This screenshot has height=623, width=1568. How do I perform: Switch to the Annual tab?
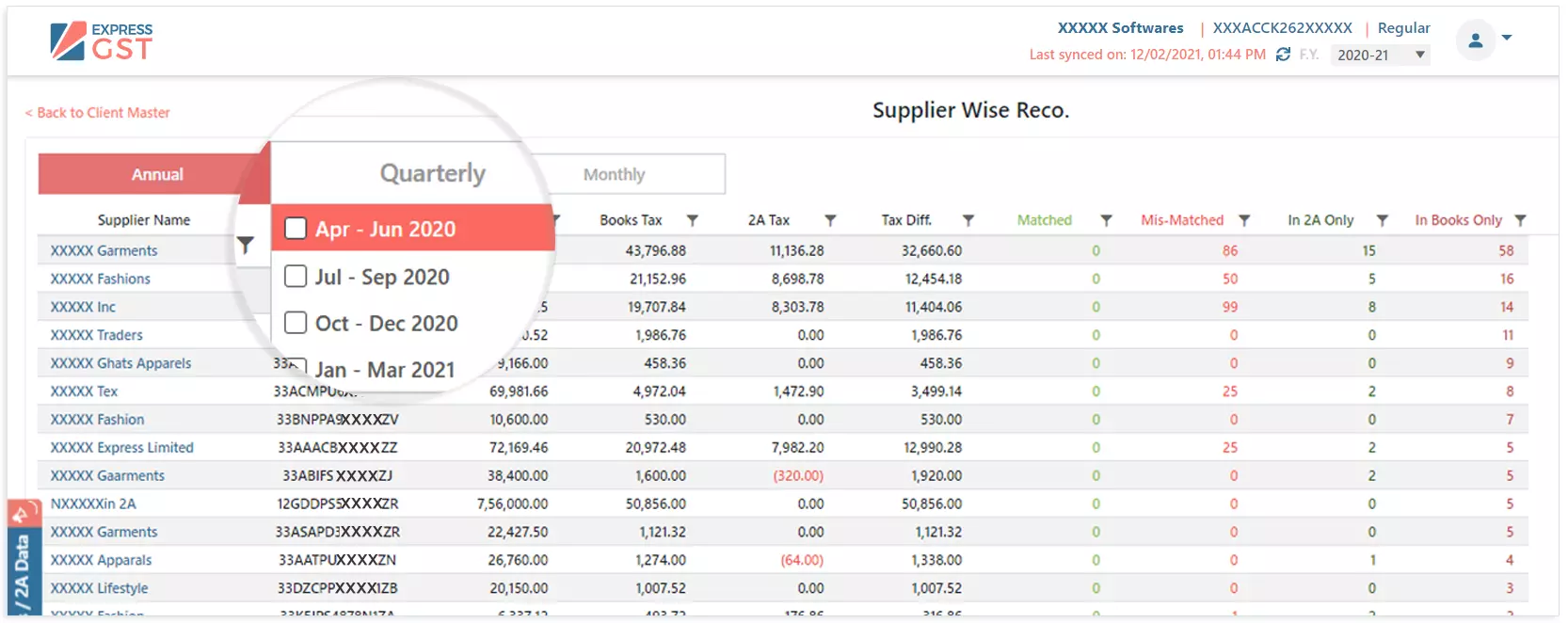pyautogui.click(x=156, y=174)
